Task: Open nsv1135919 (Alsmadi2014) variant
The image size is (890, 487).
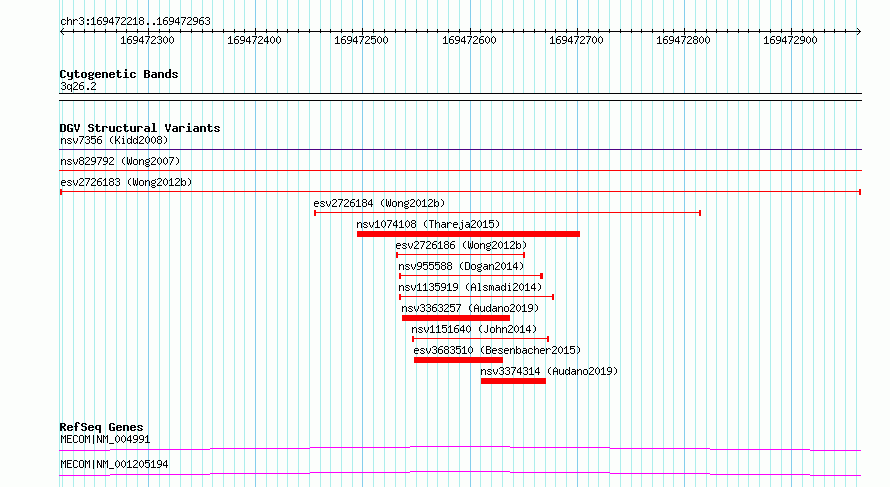Action: tap(470, 287)
